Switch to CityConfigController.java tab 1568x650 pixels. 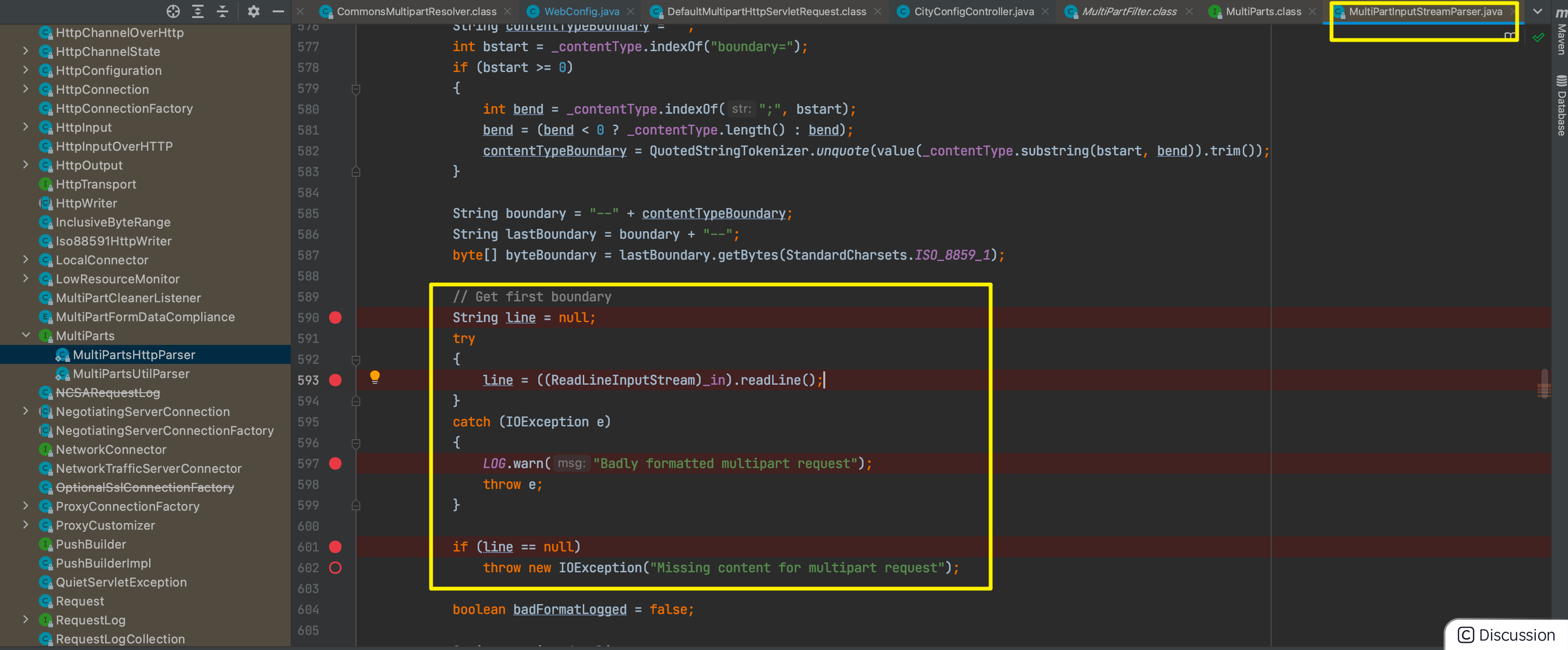pos(973,11)
